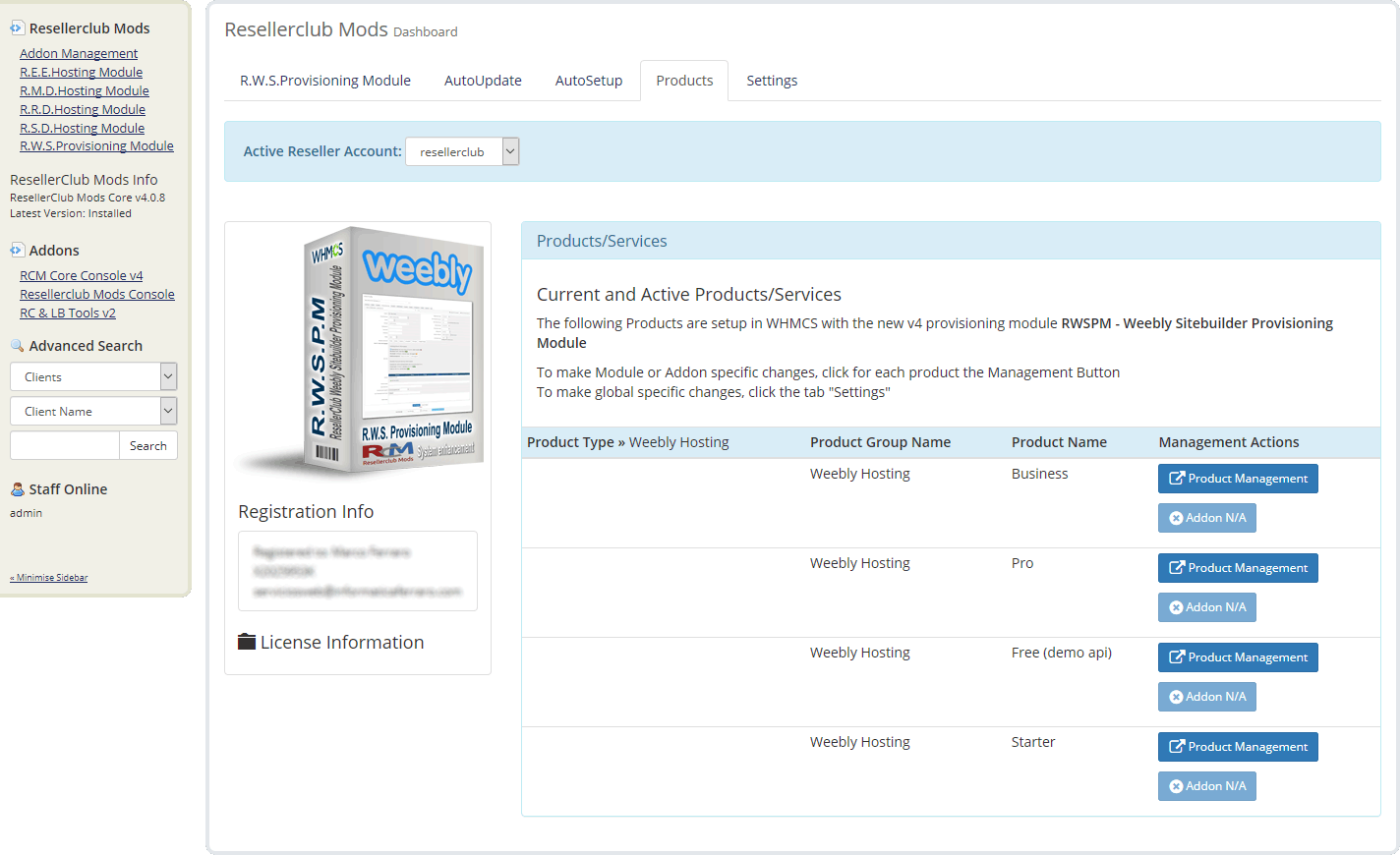Click the Registration Info heading

306,511
